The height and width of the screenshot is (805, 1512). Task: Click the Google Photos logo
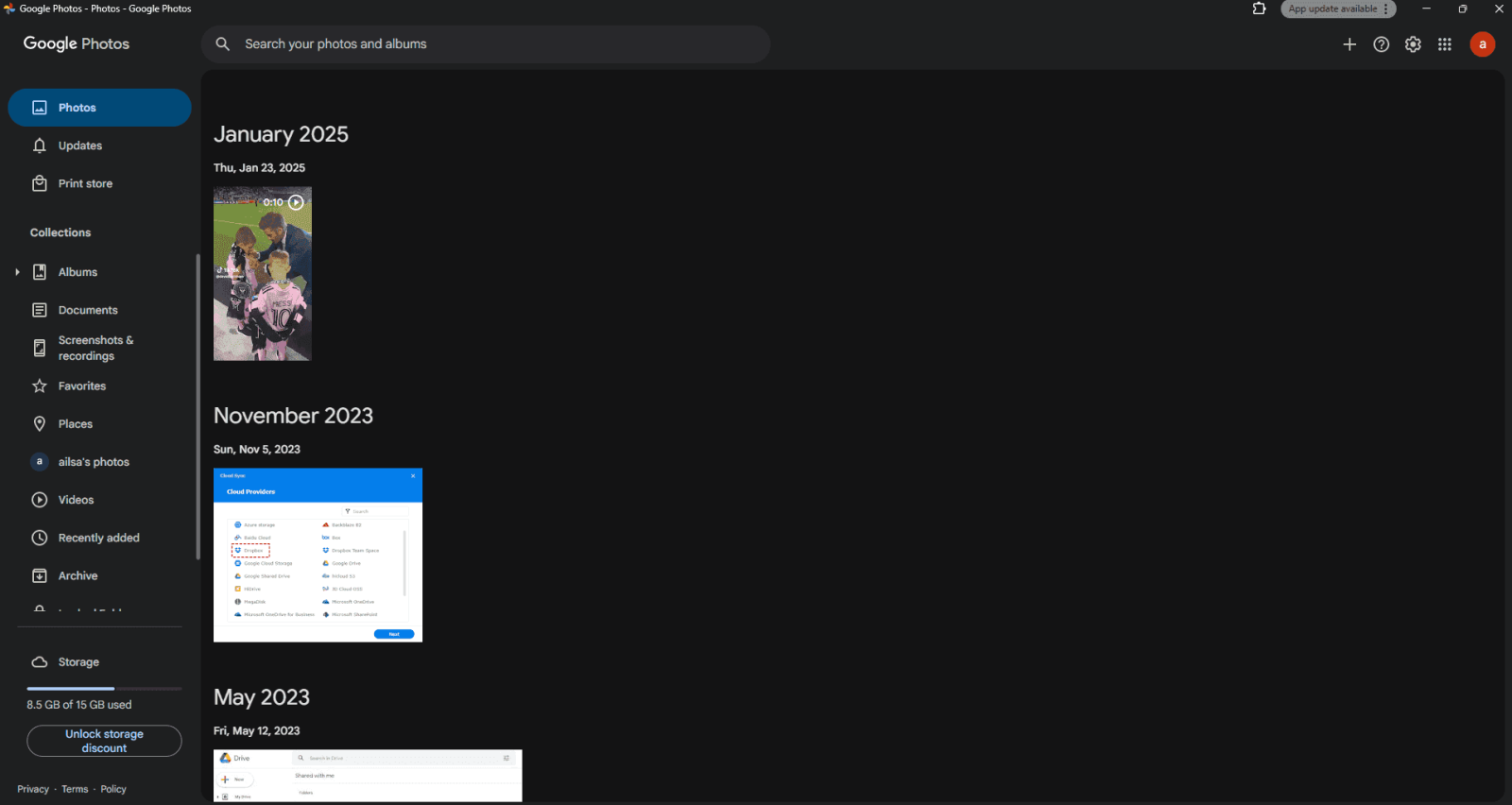pos(77,43)
